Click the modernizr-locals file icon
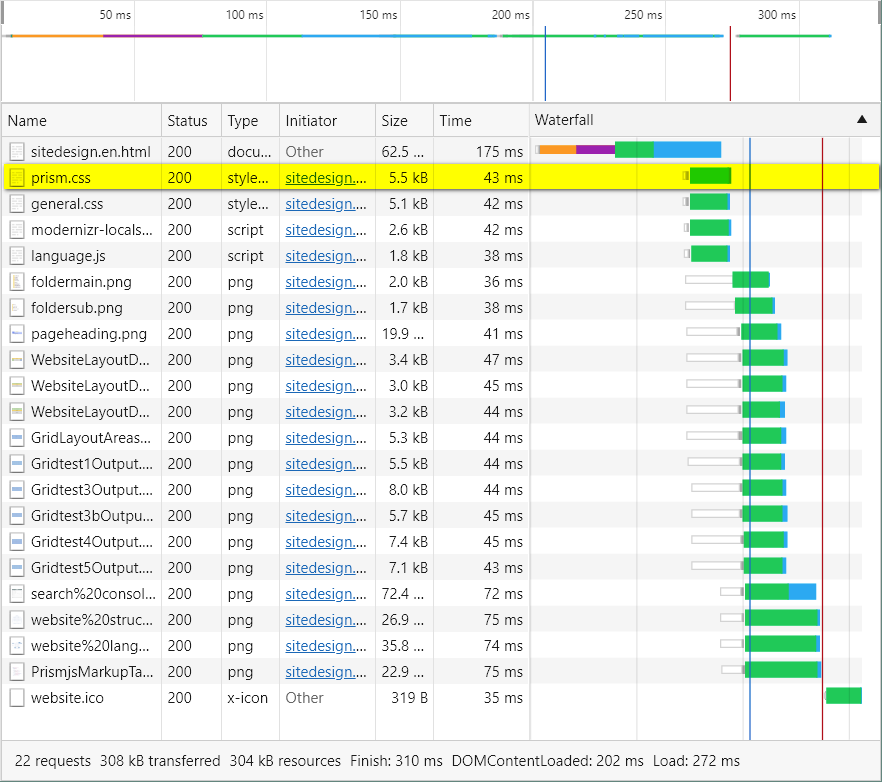Image resolution: width=882 pixels, height=782 pixels. [x=17, y=230]
